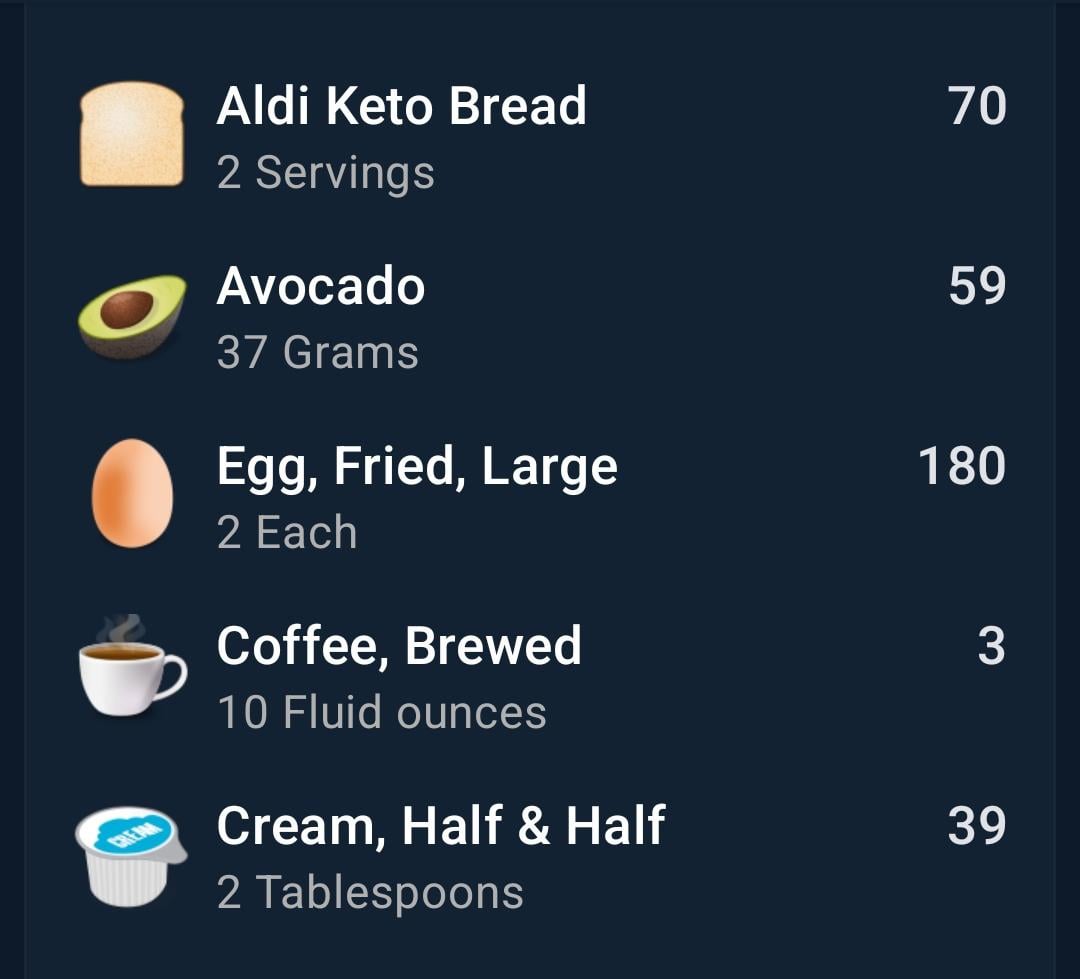Open the Egg, Fried, Large entry
The image size is (1080, 979).
click(x=541, y=496)
